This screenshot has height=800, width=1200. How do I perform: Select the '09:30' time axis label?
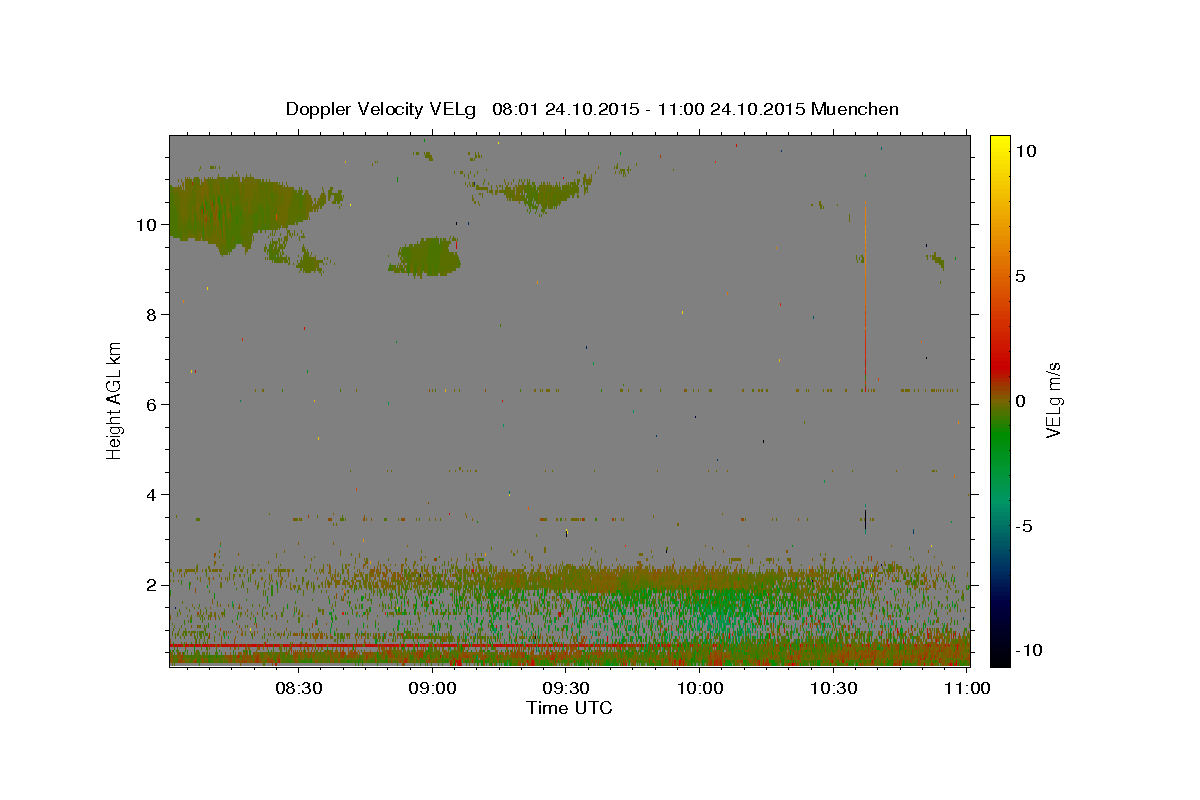coord(566,688)
